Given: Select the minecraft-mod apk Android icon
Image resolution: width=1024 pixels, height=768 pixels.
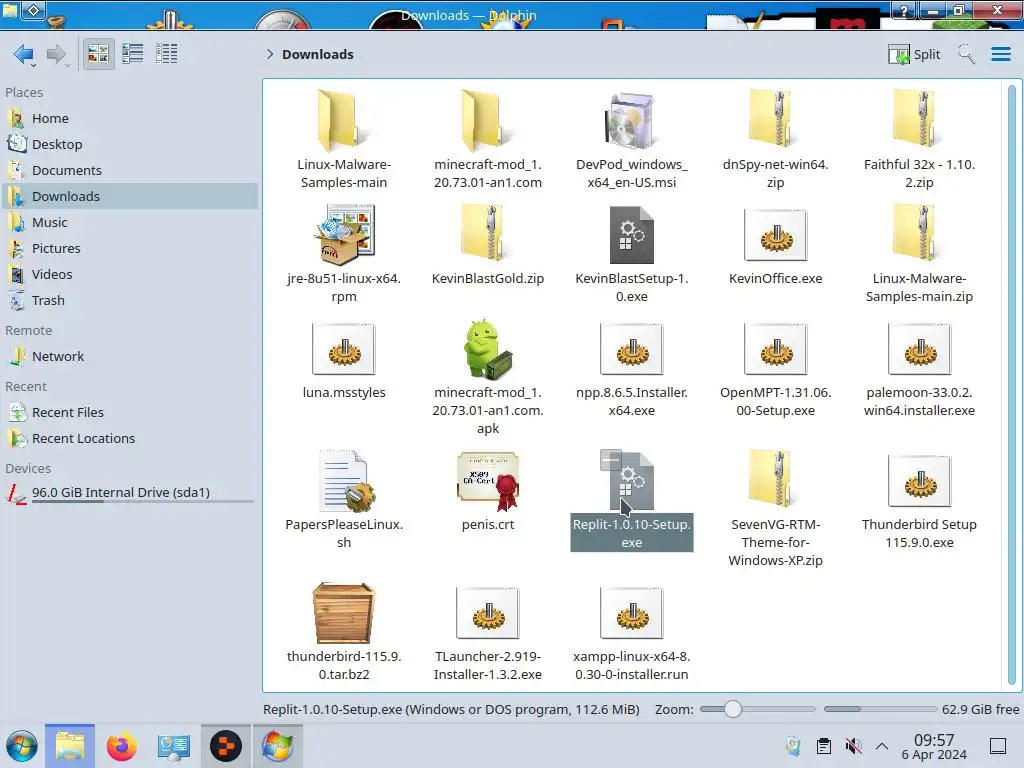Looking at the screenshot, I should (x=488, y=349).
